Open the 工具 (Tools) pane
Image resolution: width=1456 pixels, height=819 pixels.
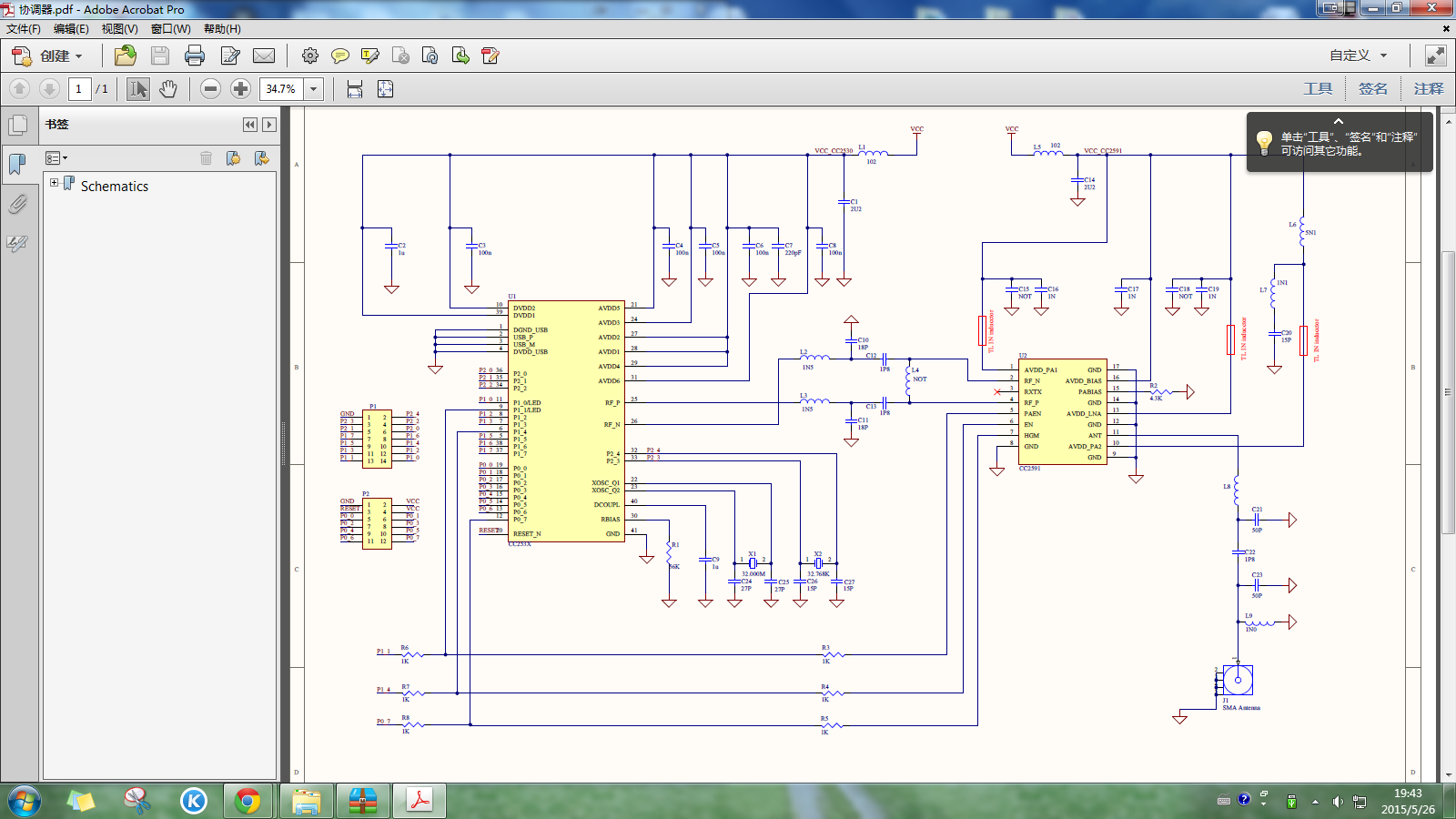point(1317,89)
